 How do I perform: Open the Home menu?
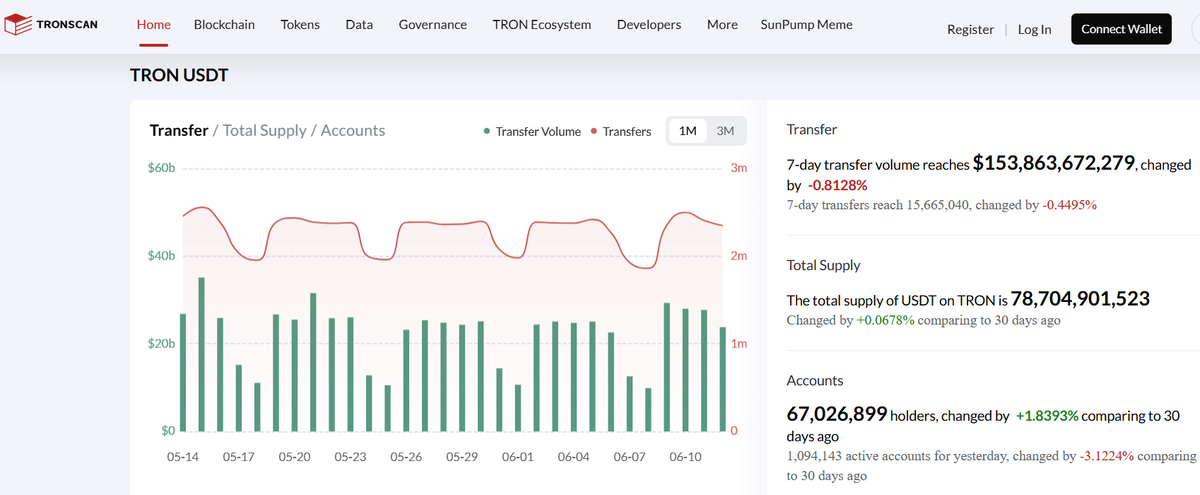click(x=153, y=24)
